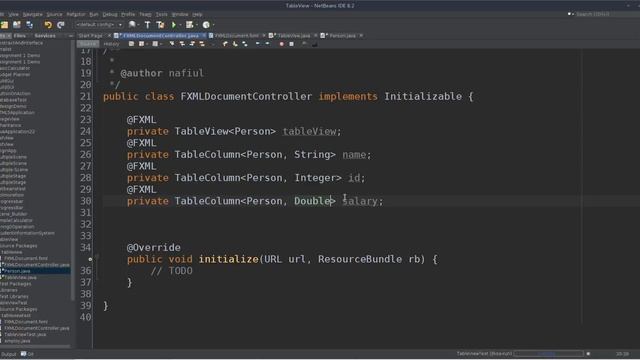
Task: Select employ.java in the project tree
Action: pos(17,341)
